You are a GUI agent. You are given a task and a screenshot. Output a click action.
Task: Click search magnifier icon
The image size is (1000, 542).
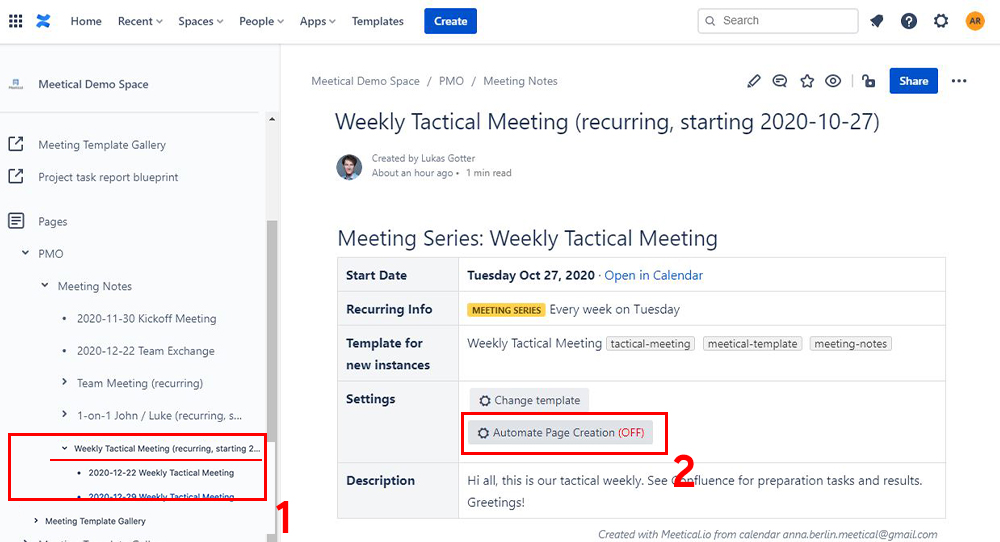coord(710,21)
